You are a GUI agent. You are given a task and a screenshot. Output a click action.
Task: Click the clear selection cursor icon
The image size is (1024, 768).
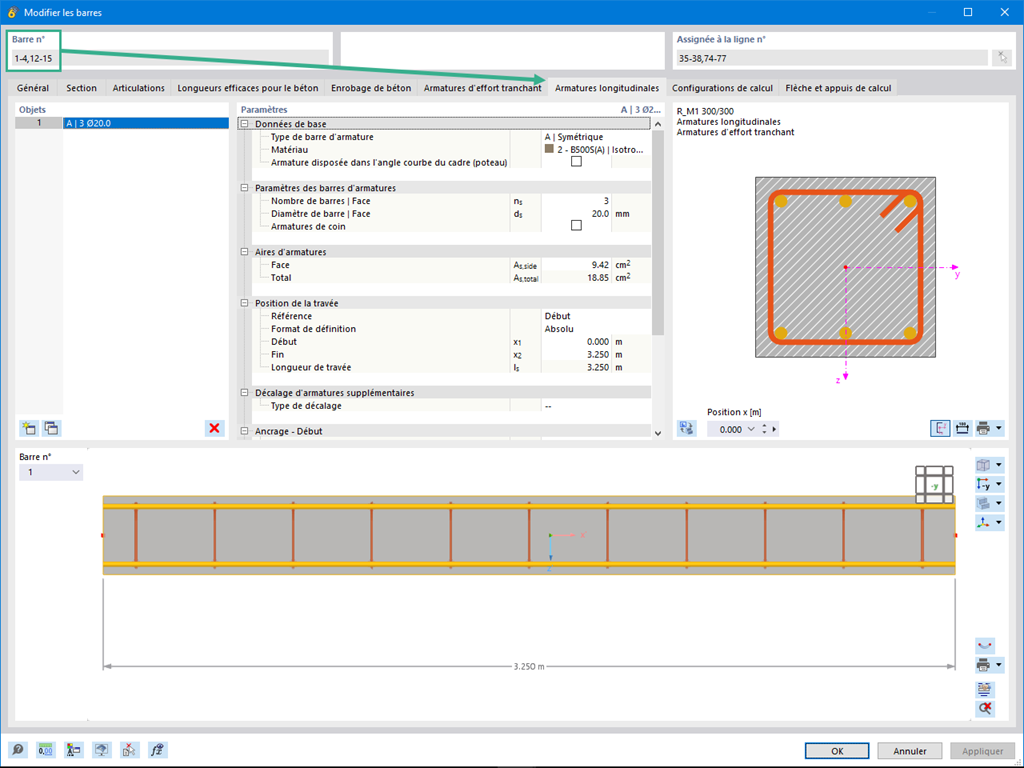point(129,750)
